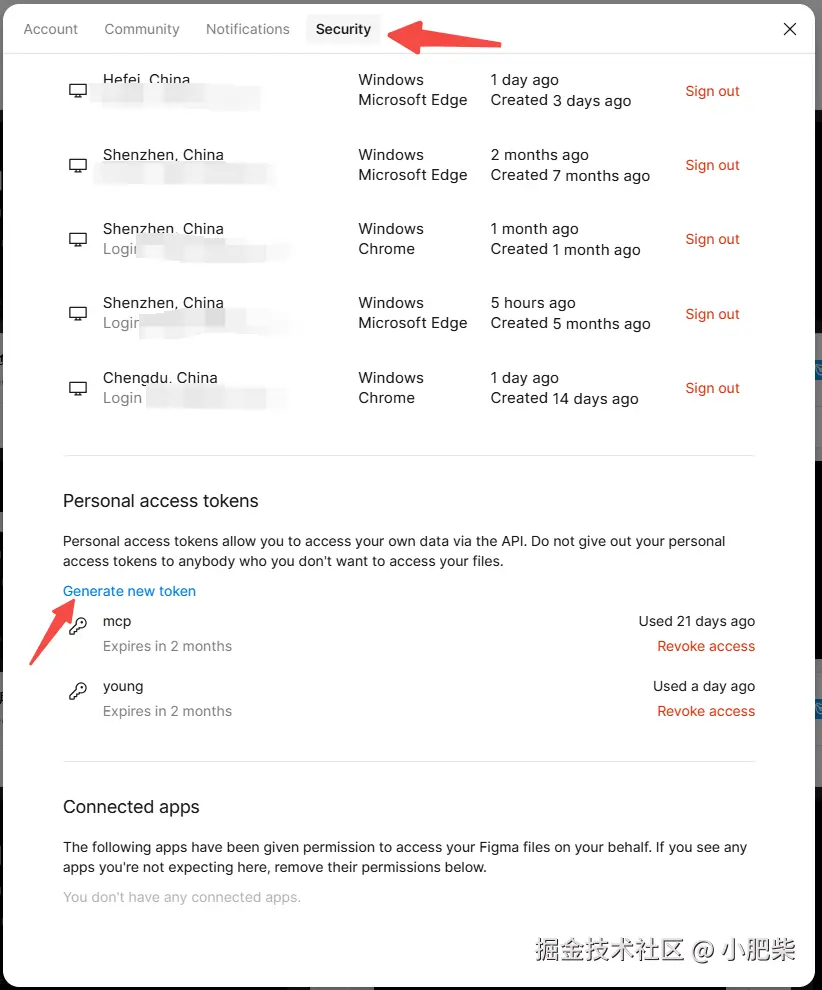The image size is (822, 990).
Task: Switch to the Account tab
Action: [x=50, y=29]
